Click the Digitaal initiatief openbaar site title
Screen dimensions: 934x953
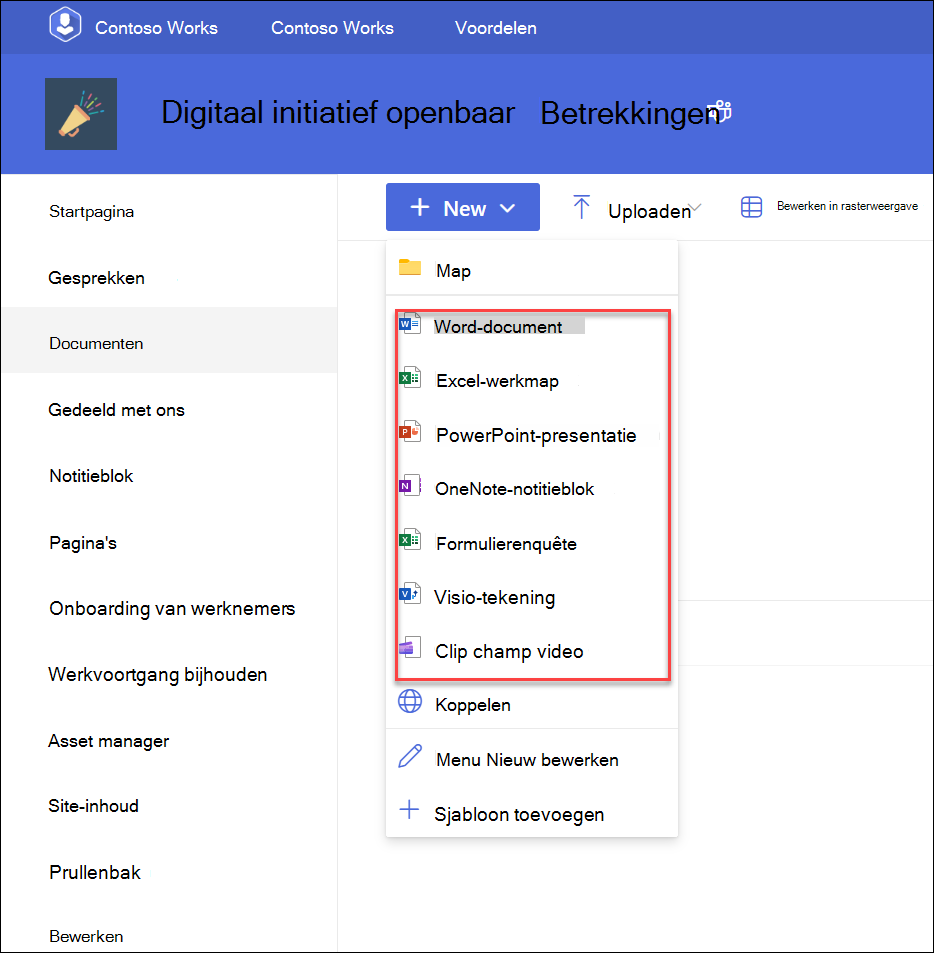(x=338, y=112)
